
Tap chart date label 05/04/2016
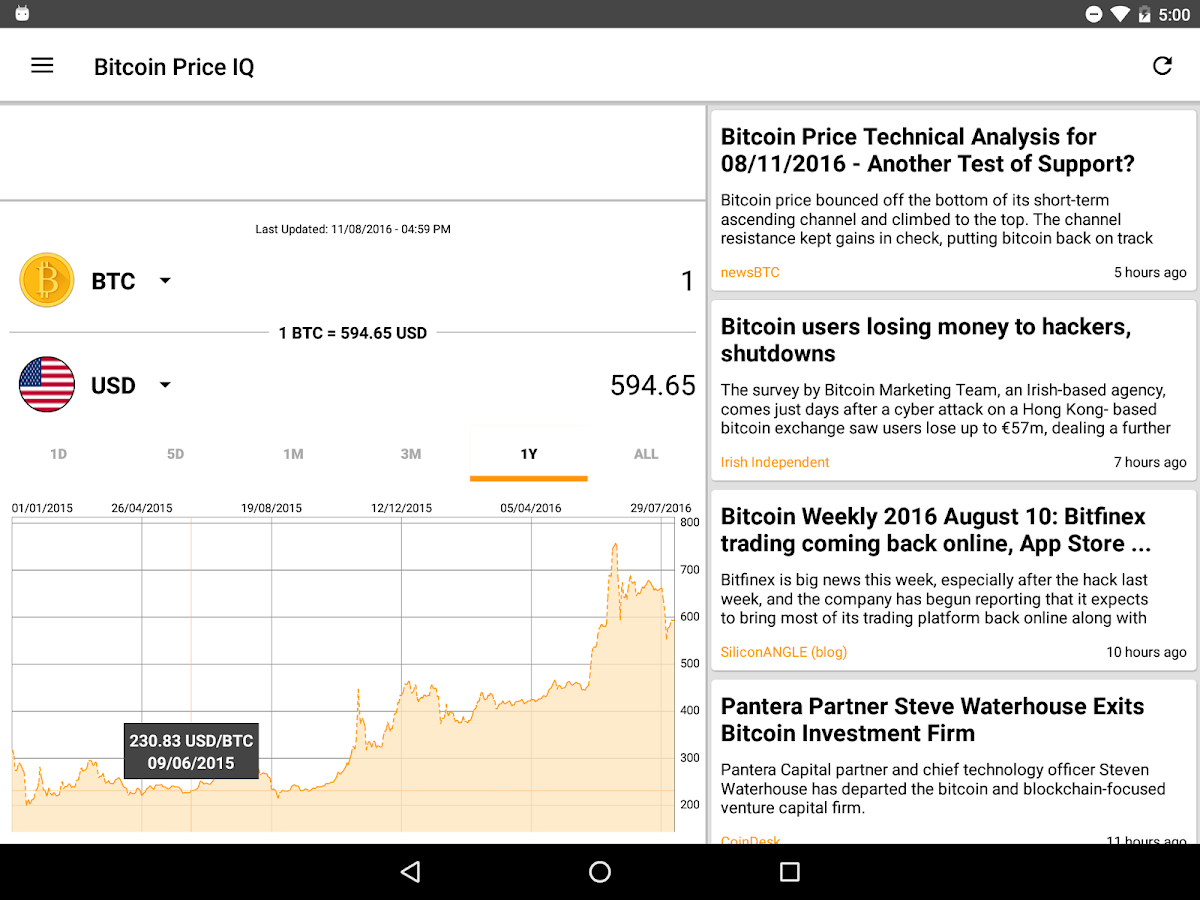(531, 508)
